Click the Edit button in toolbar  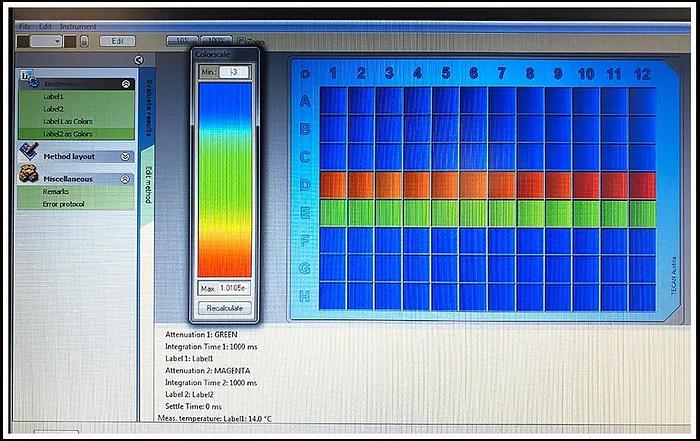[x=117, y=41]
